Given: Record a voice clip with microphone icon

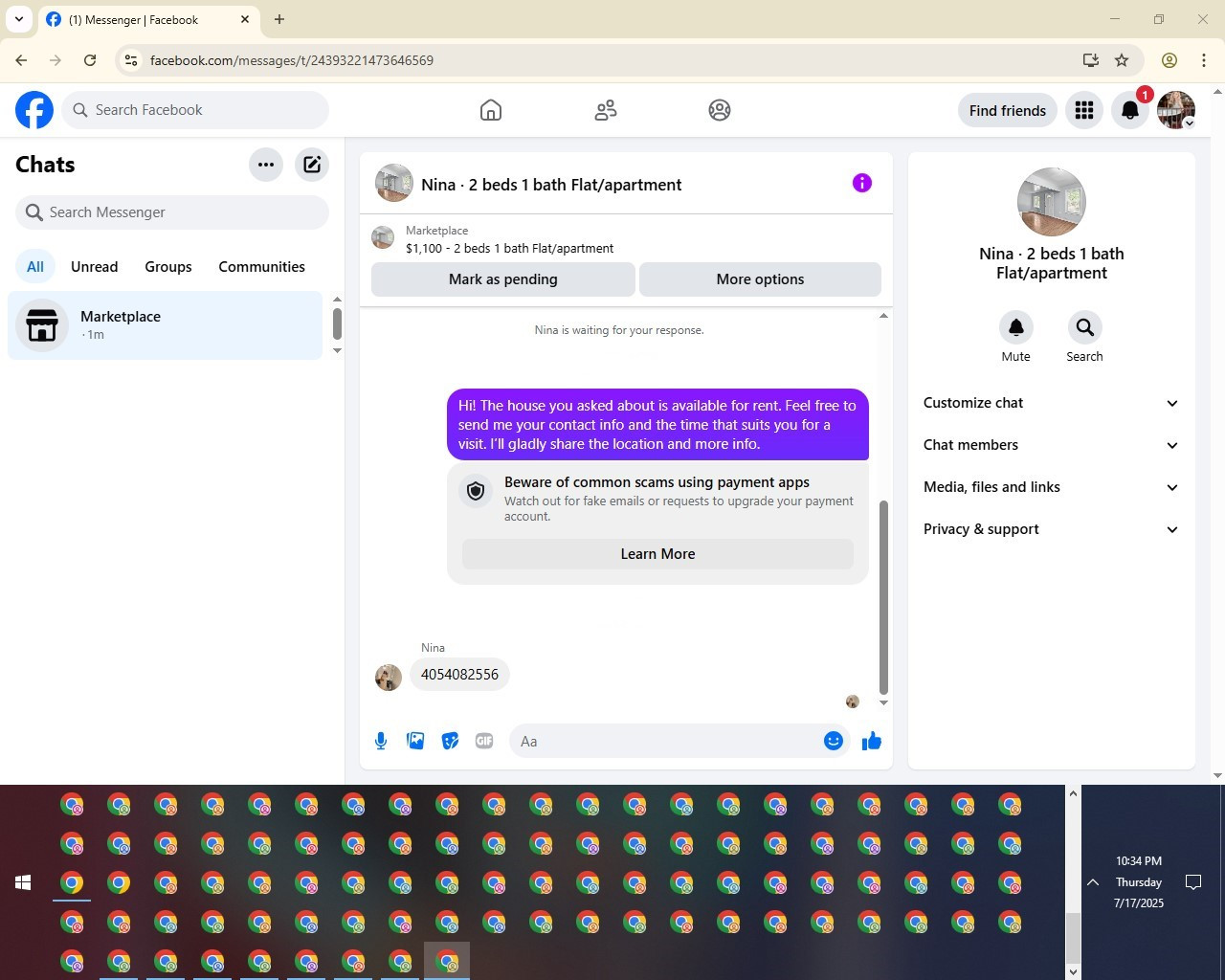Looking at the screenshot, I should click(x=381, y=741).
